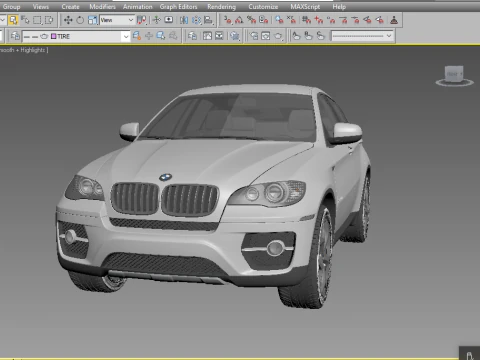
Task: Open the Views menu
Action: 41,7
